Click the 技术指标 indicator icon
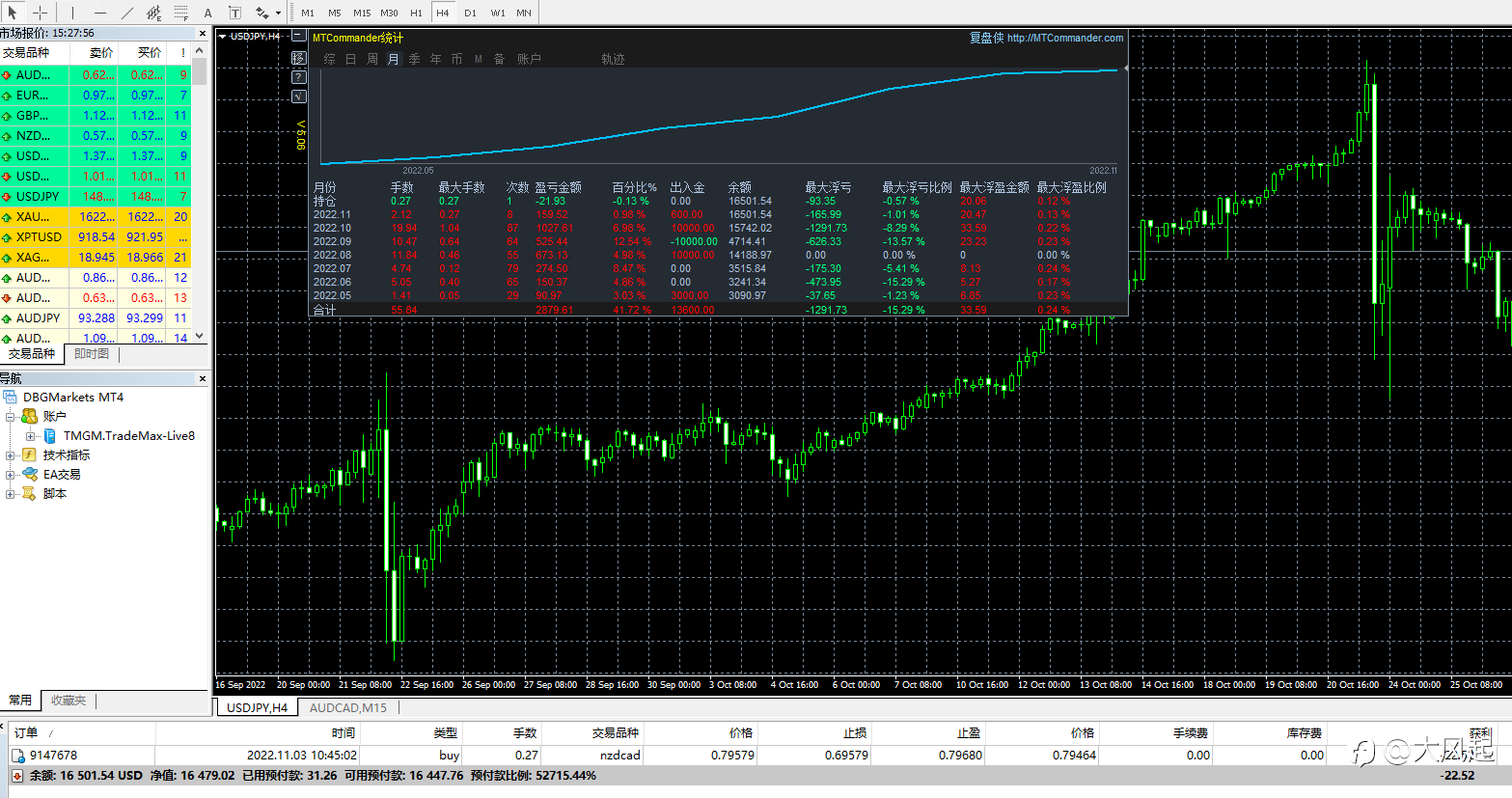1512x798 pixels. pos(29,454)
